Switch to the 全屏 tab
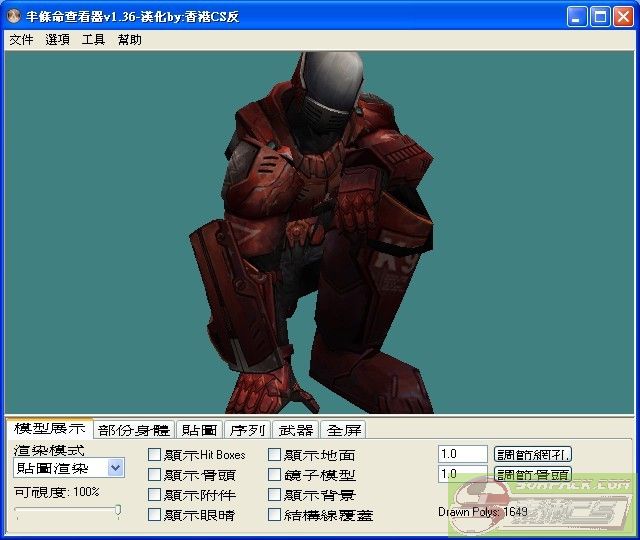This screenshot has height=540, width=640. 345,430
